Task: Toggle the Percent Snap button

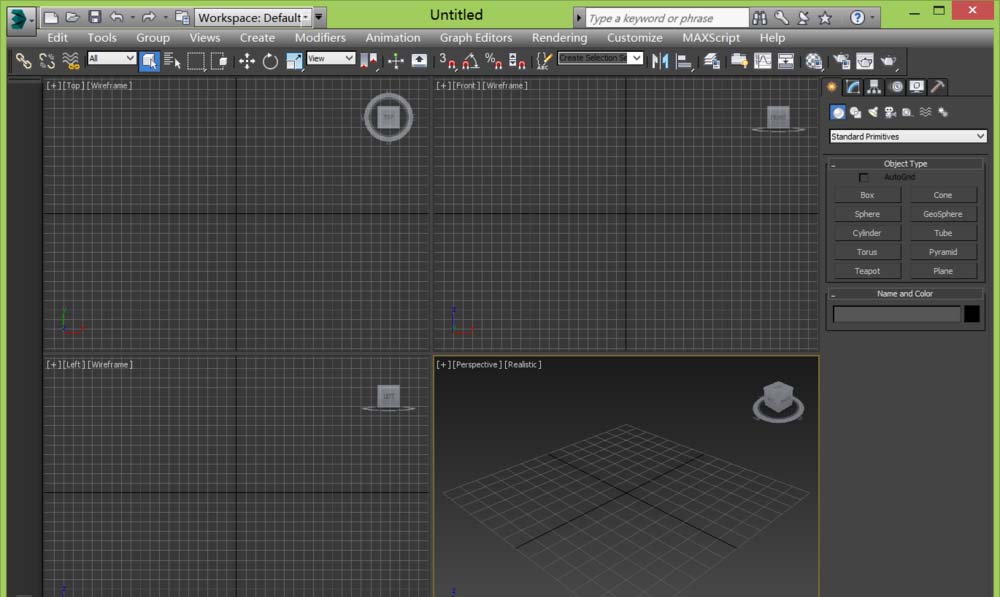Action: coord(494,61)
